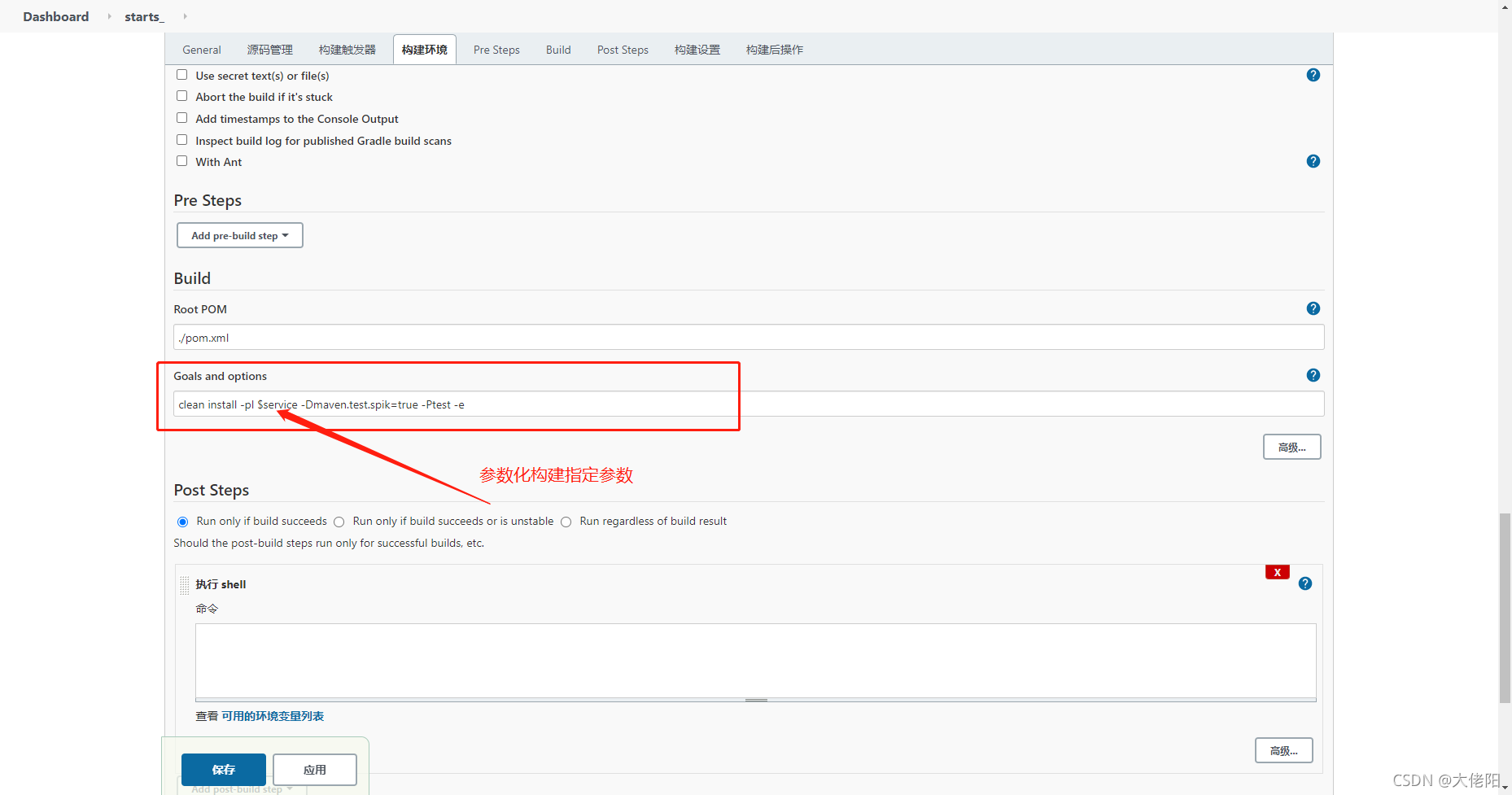Focus the Goals and options input field
This screenshot has height=795, width=1512.
[x=749, y=404]
